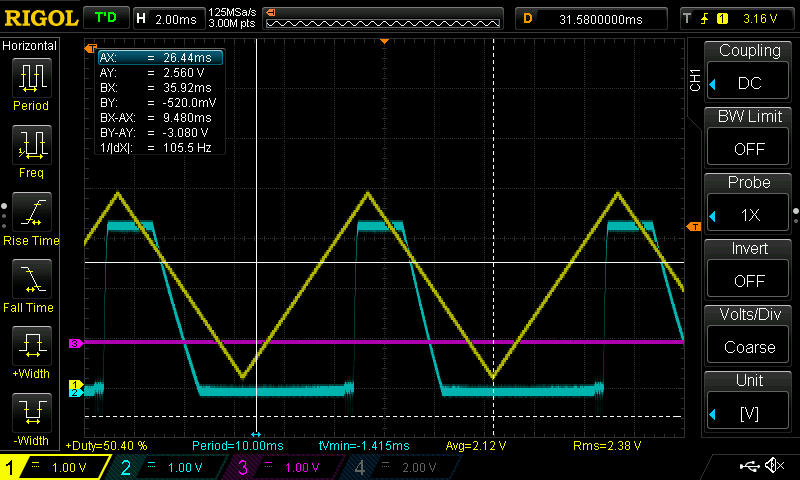The image size is (800, 480).
Task: Select the Period measurement icon
Action: 32,78
